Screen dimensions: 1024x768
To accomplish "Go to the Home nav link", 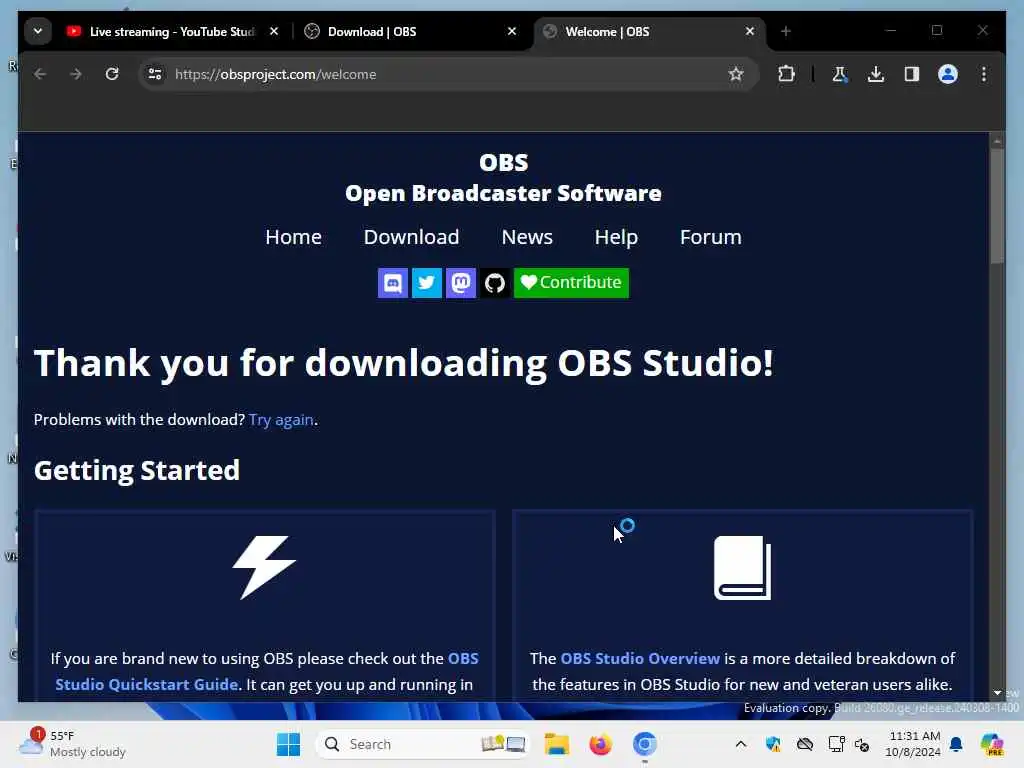I will [293, 237].
